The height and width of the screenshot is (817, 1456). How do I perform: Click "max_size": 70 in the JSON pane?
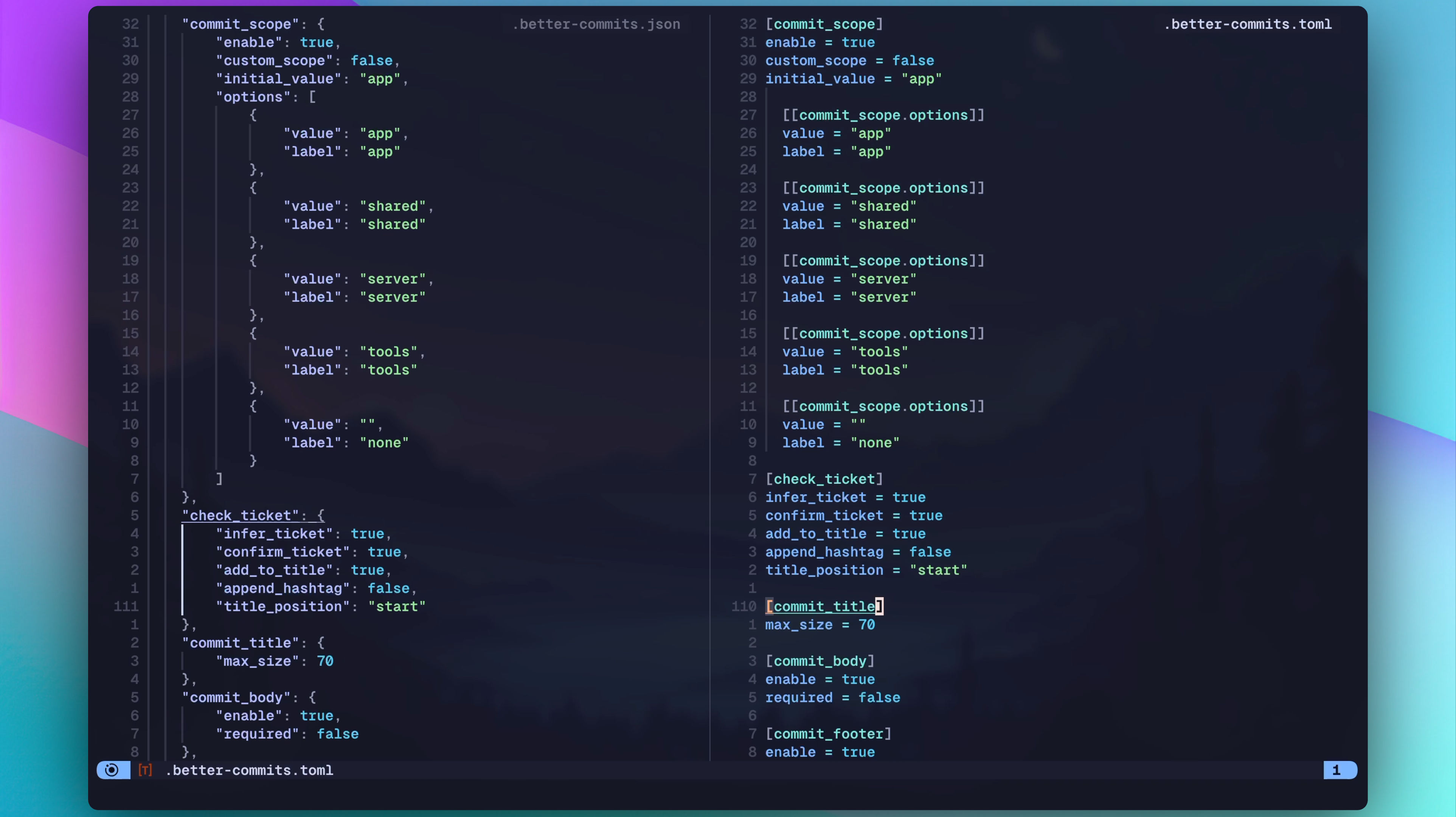click(x=274, y=661)
